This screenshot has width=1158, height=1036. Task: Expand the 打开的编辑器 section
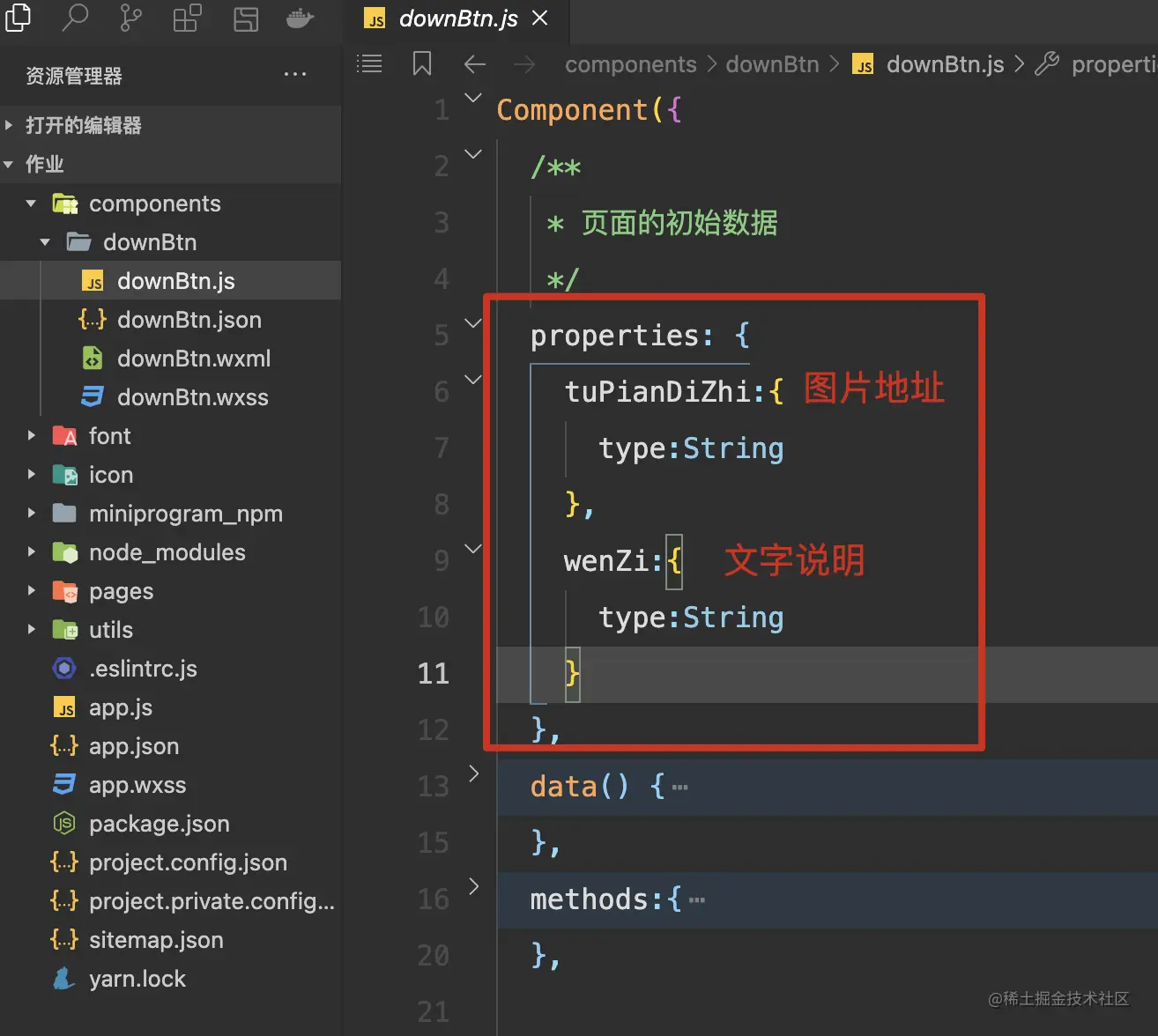pos(170,125)
